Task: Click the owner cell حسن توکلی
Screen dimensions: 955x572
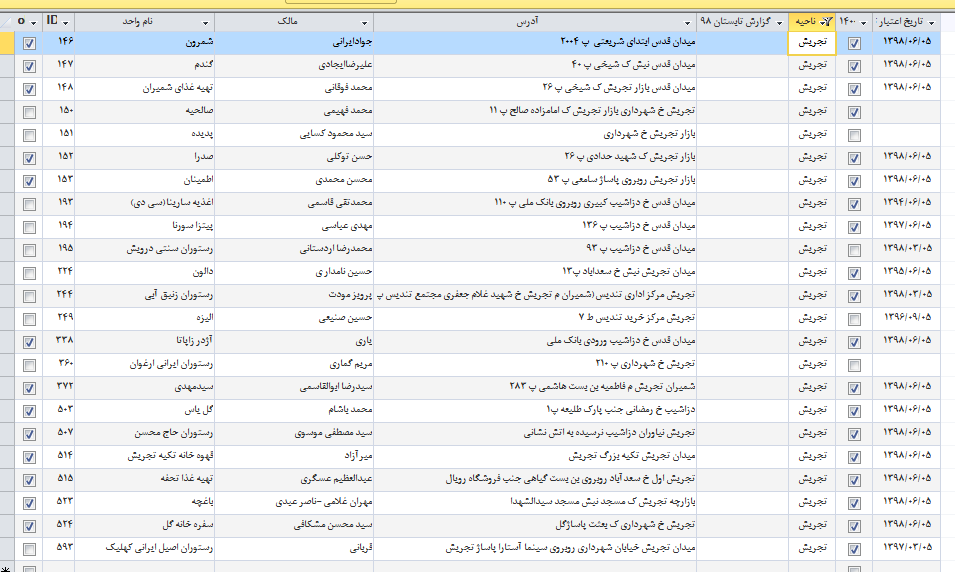Action: pos(294,158)
